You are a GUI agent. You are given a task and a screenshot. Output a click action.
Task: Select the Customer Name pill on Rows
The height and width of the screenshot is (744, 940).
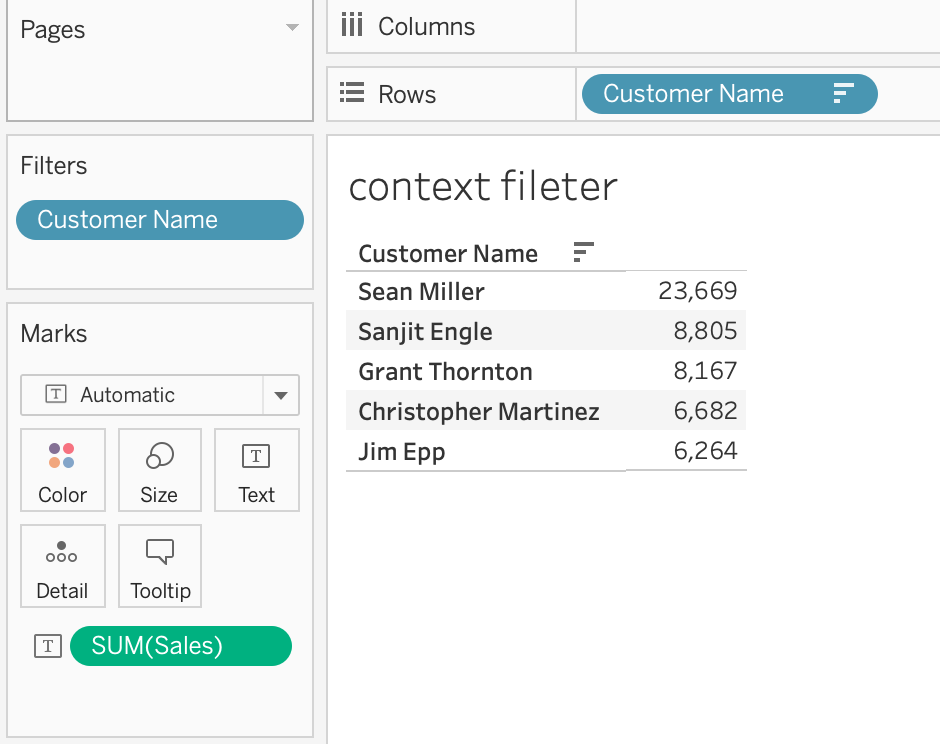[730, 94]
